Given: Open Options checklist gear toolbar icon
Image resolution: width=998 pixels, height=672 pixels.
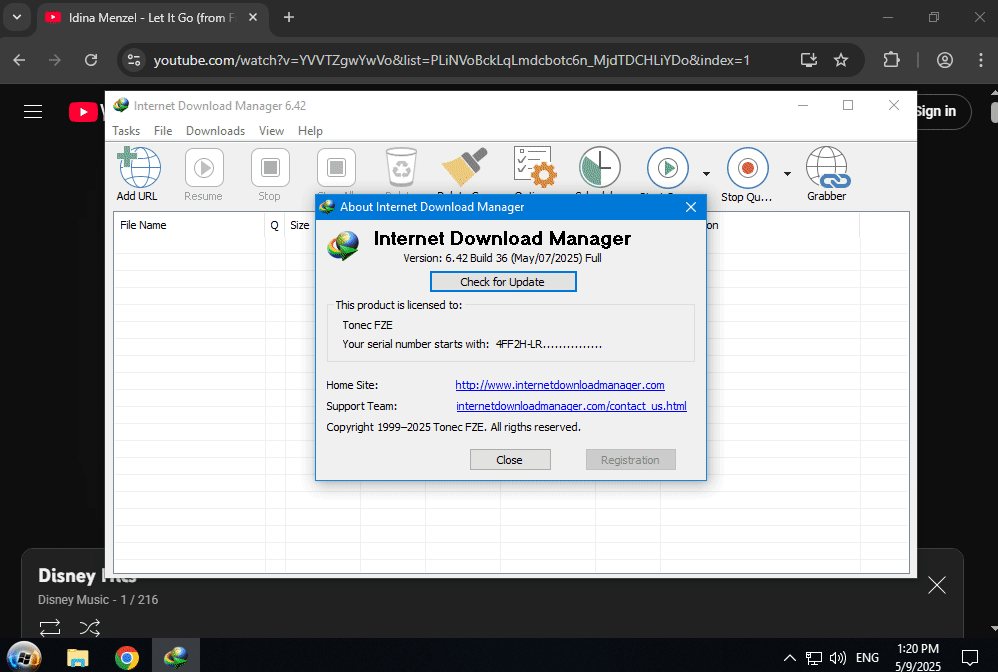Looking at the screenshot, I should tap(535, 168).
